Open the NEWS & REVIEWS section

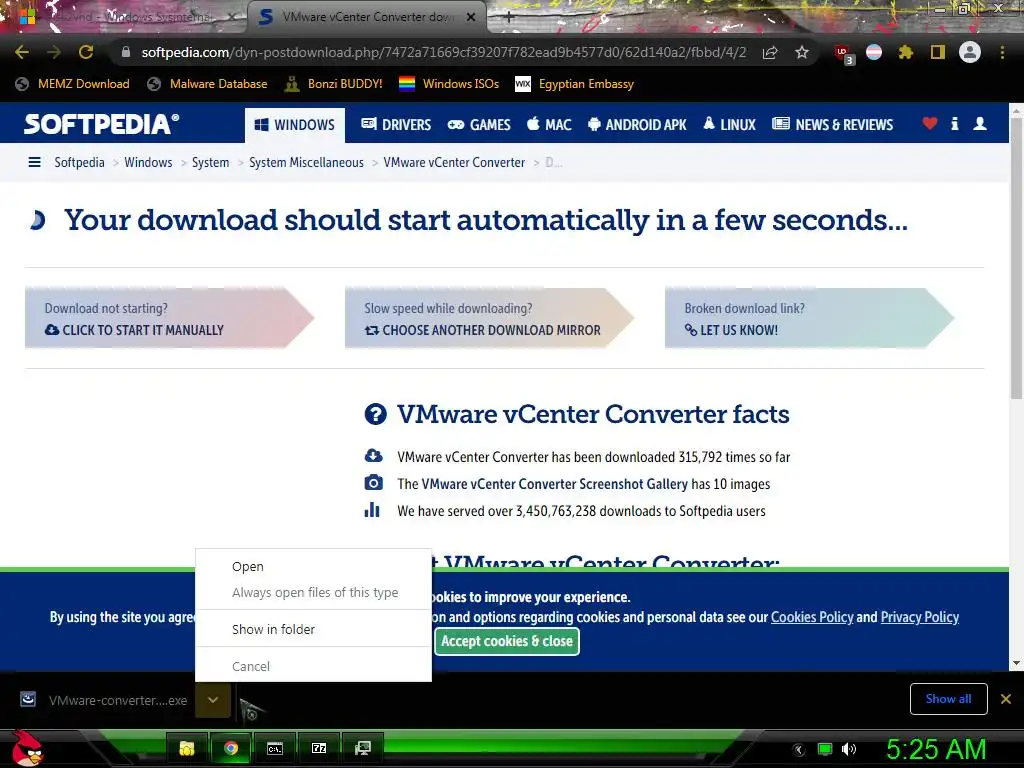832,124
